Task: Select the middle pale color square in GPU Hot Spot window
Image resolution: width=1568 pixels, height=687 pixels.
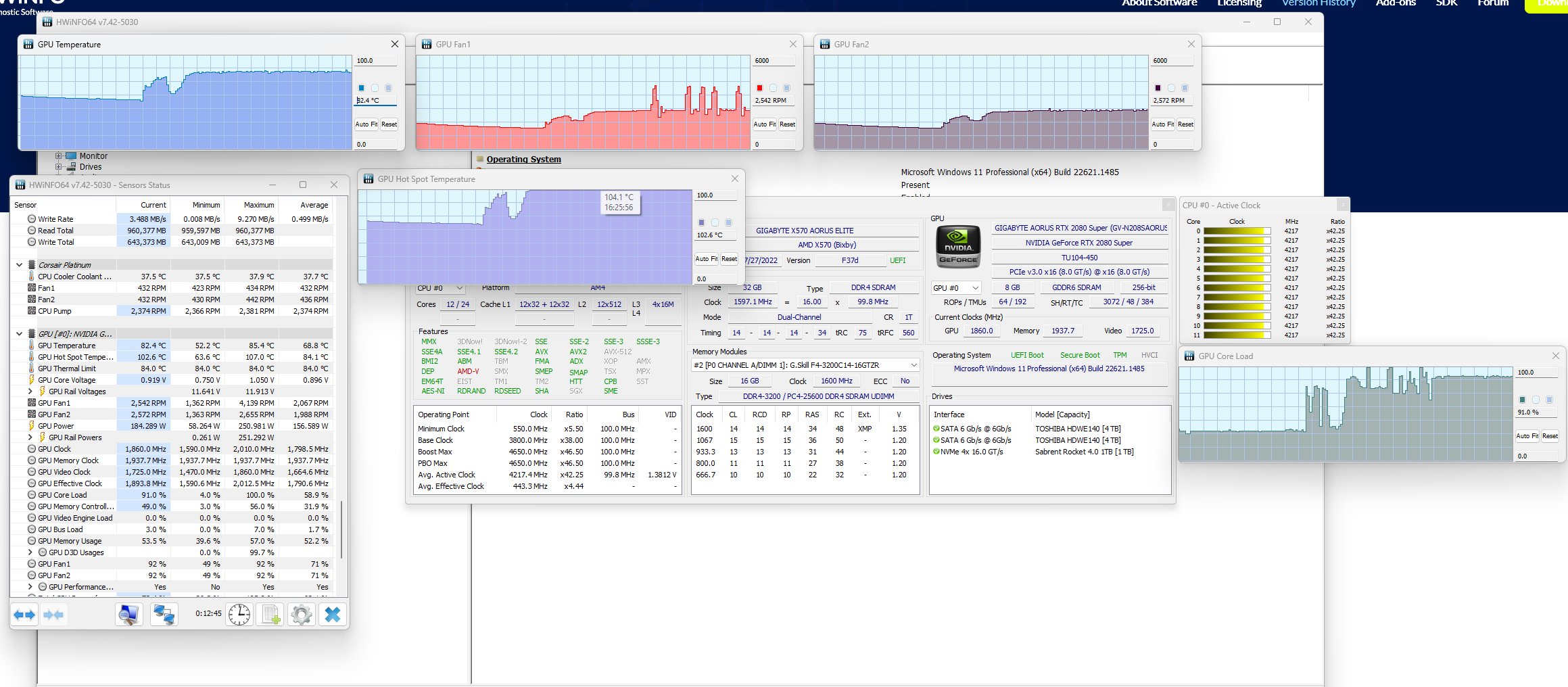Action: pos(715,222)
